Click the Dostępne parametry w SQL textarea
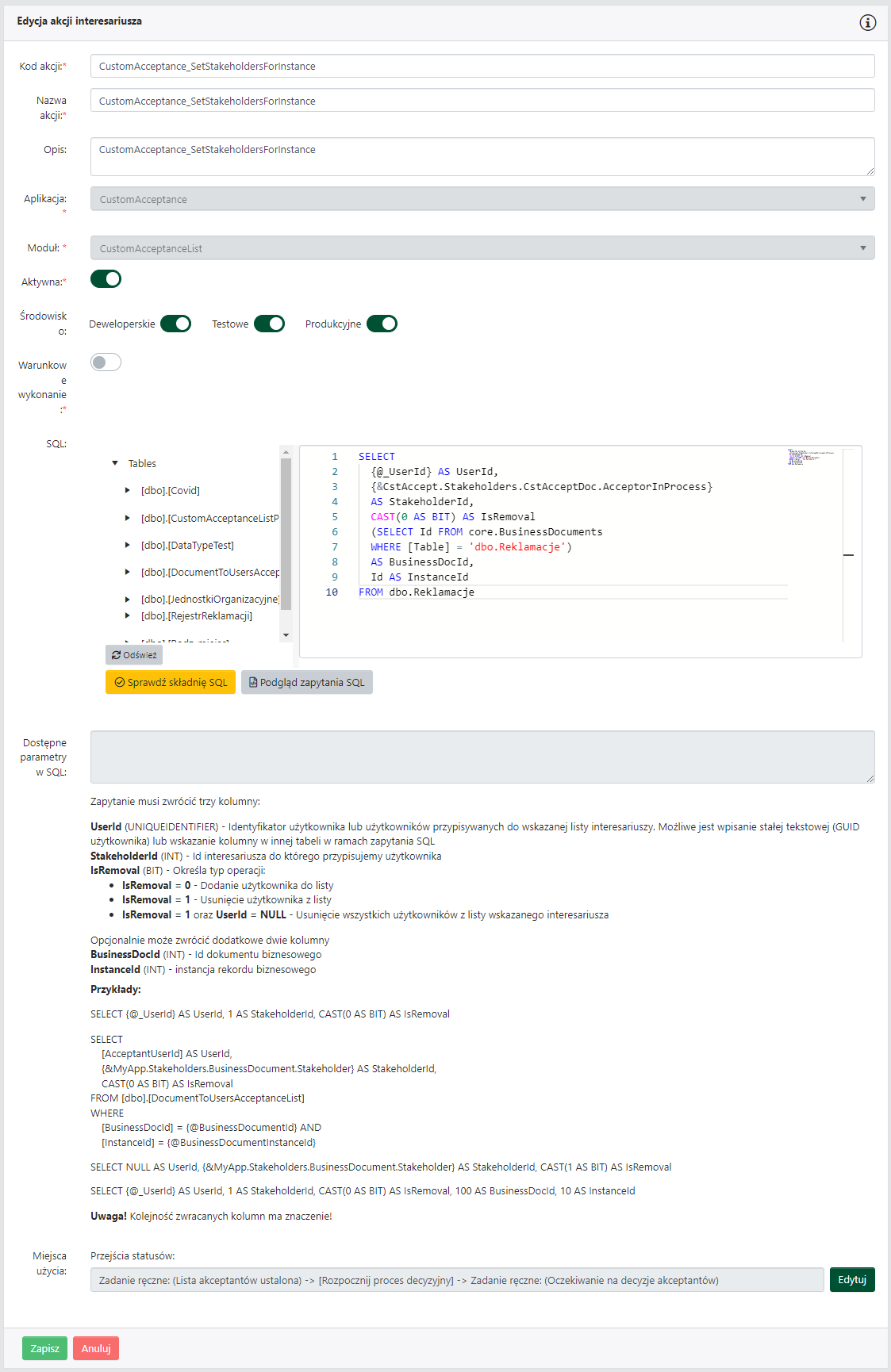 482,757
